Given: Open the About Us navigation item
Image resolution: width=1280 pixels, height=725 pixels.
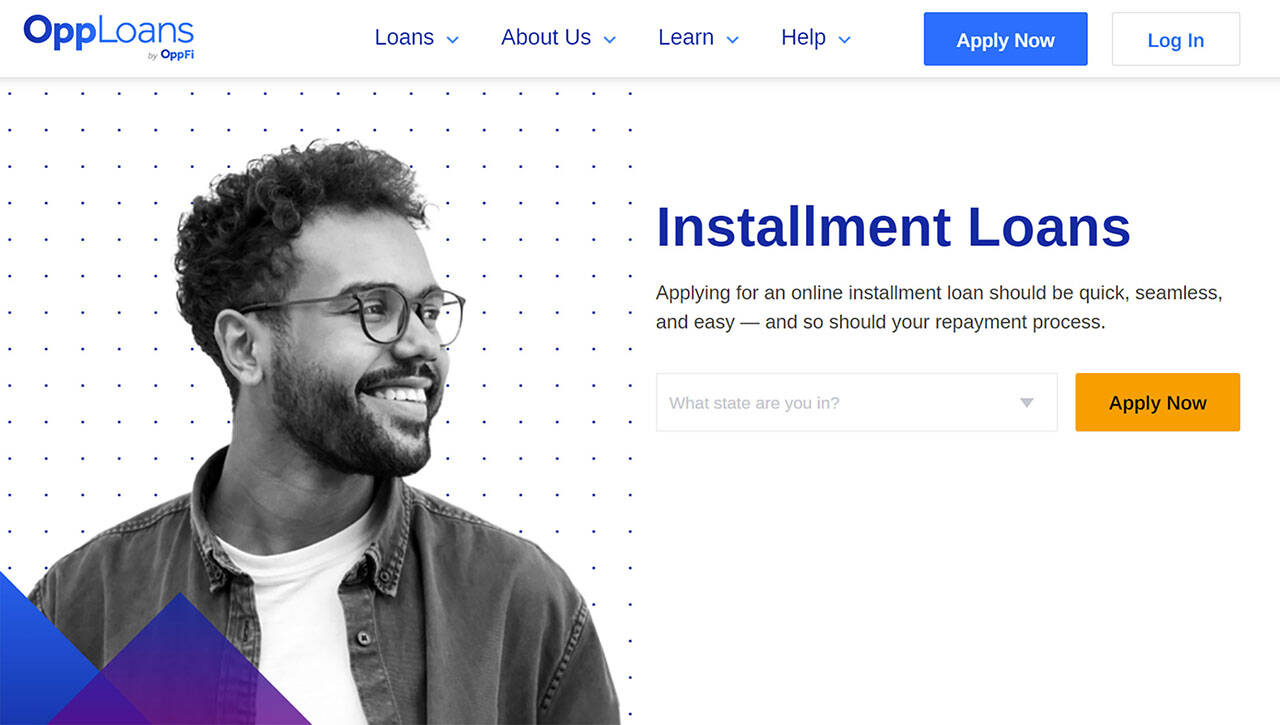Looking at the screenshot, I should coord(546,38).
